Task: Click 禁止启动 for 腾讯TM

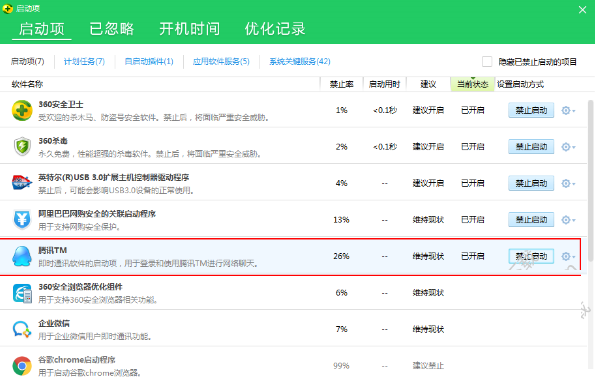Action: point(531,256)
